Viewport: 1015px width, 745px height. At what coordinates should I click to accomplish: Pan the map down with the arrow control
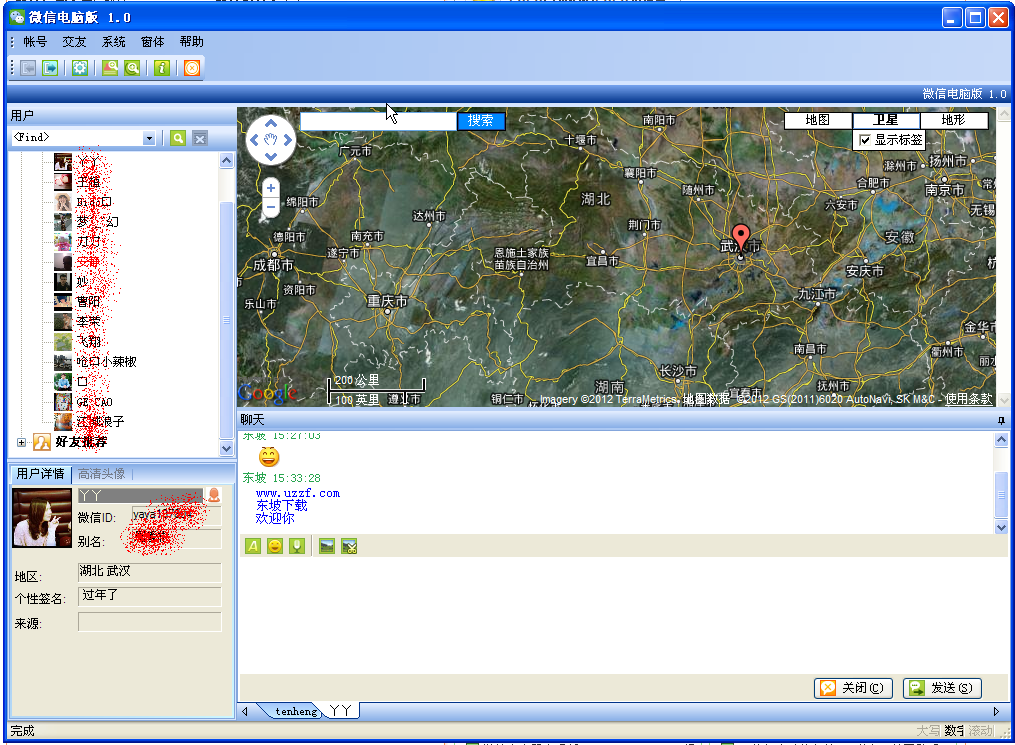tap(271, 157)
